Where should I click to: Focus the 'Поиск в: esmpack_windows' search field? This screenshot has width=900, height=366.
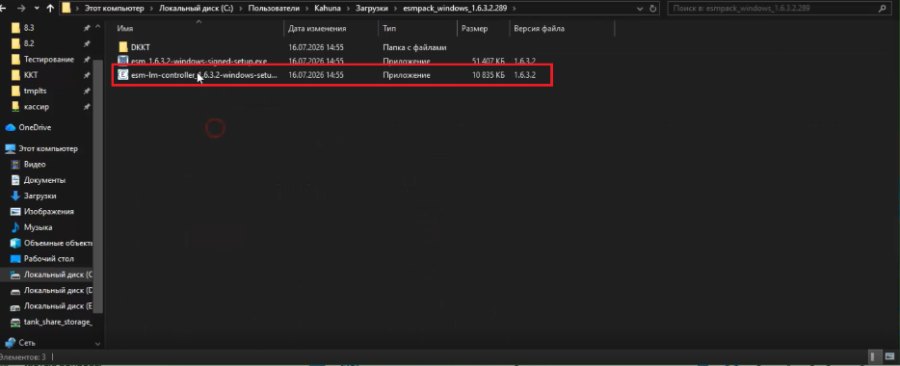(778, 9)
